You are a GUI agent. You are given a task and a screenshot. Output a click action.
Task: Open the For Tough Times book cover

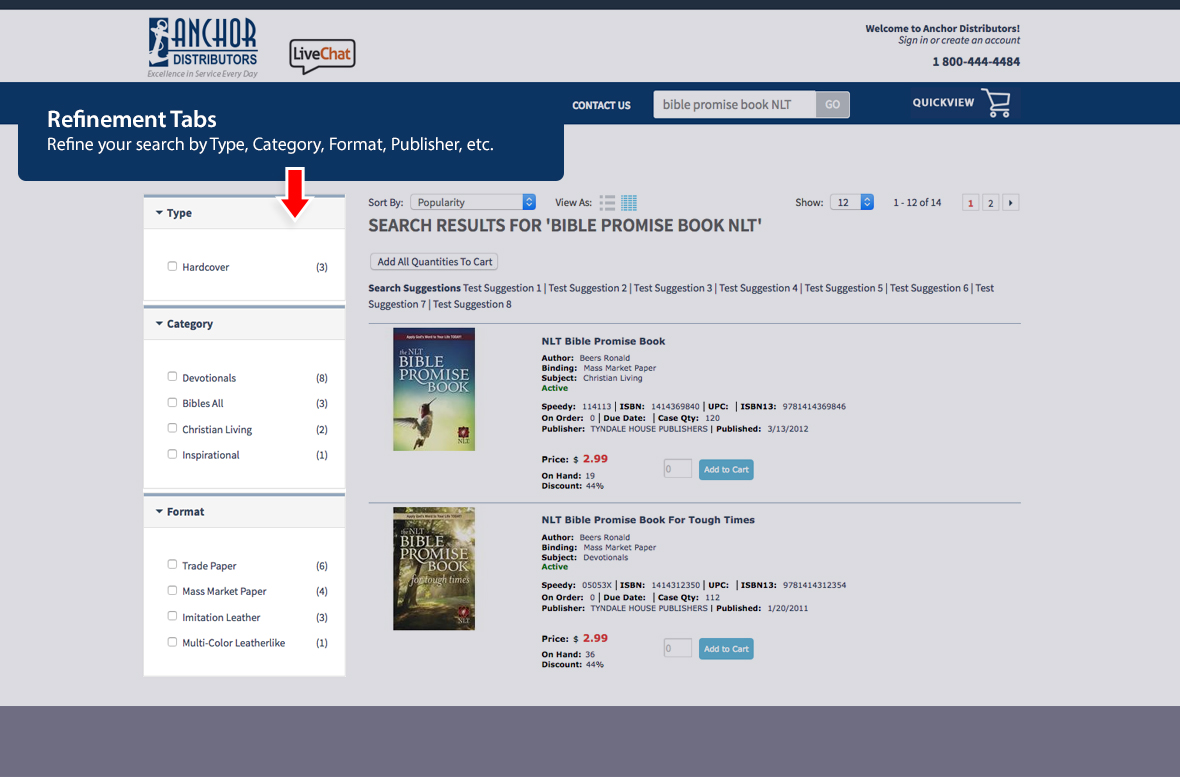[433, 568]
